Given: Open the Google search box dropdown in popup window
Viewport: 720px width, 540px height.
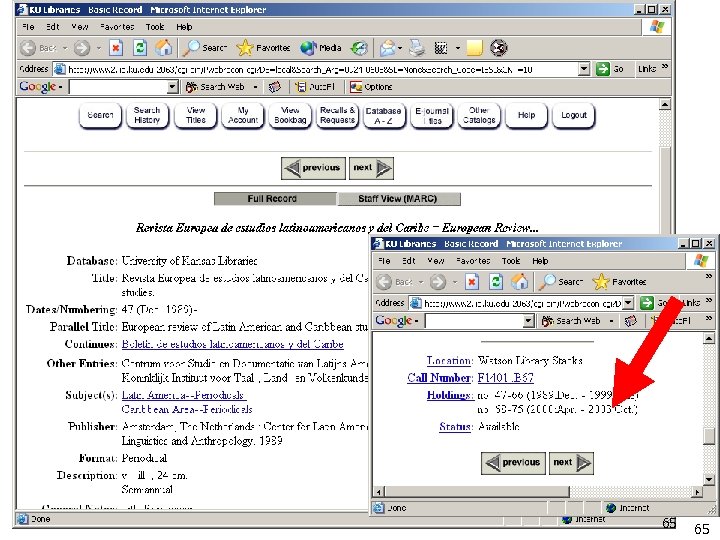Looking at the screenshot, I should [529, 321].
